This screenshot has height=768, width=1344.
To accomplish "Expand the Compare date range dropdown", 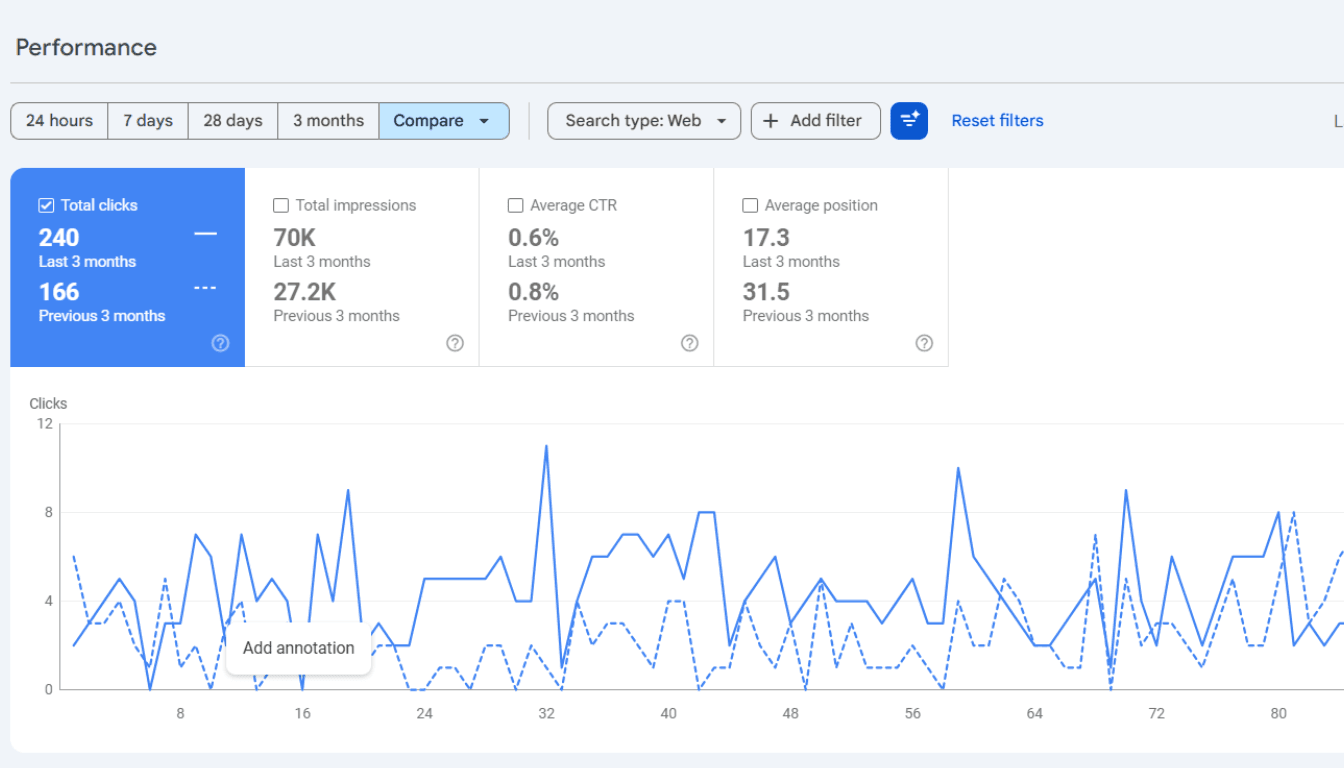I will point(444,121).
